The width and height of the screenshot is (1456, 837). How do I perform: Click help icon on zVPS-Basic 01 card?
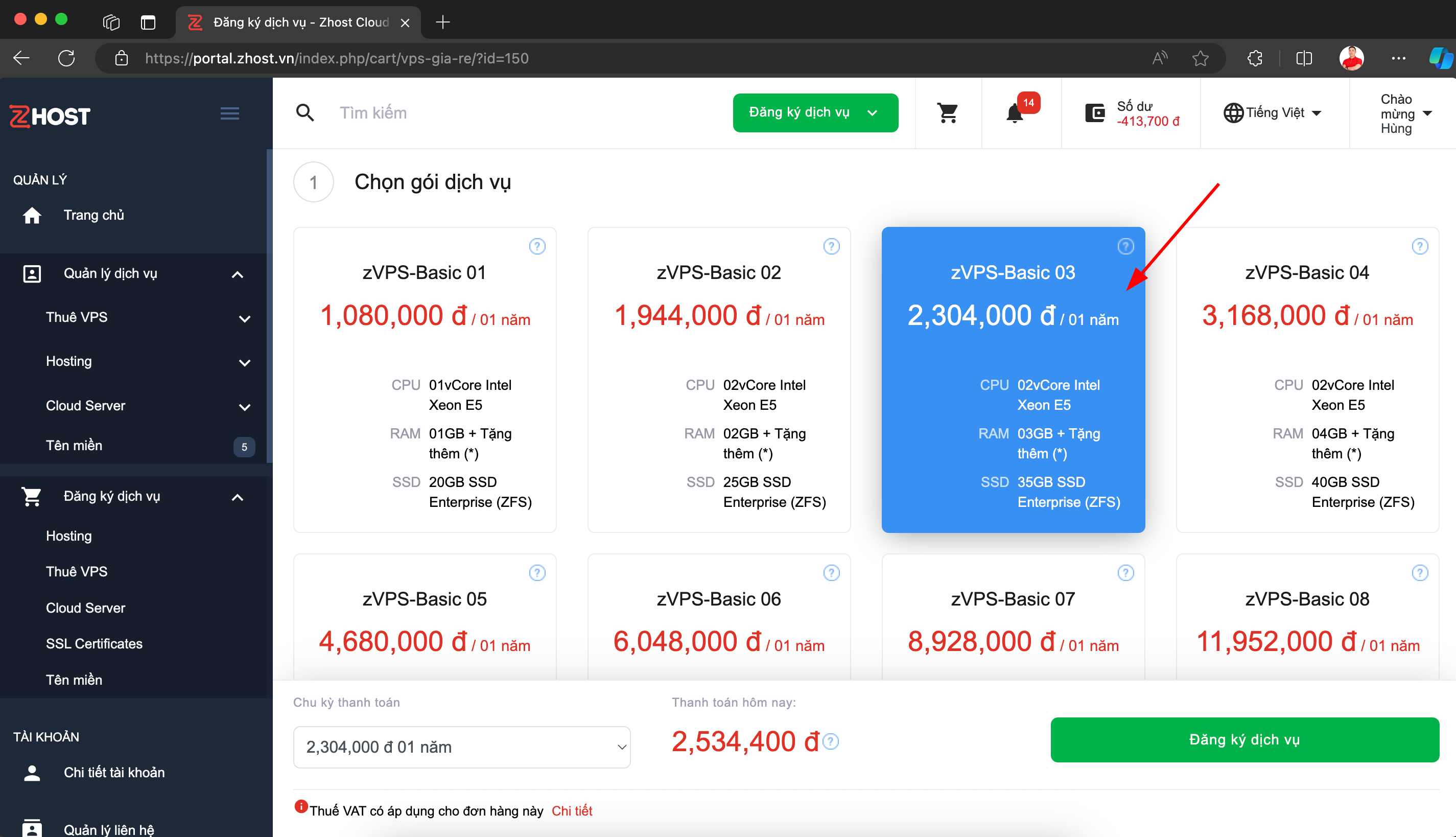(x=536, y=247)
